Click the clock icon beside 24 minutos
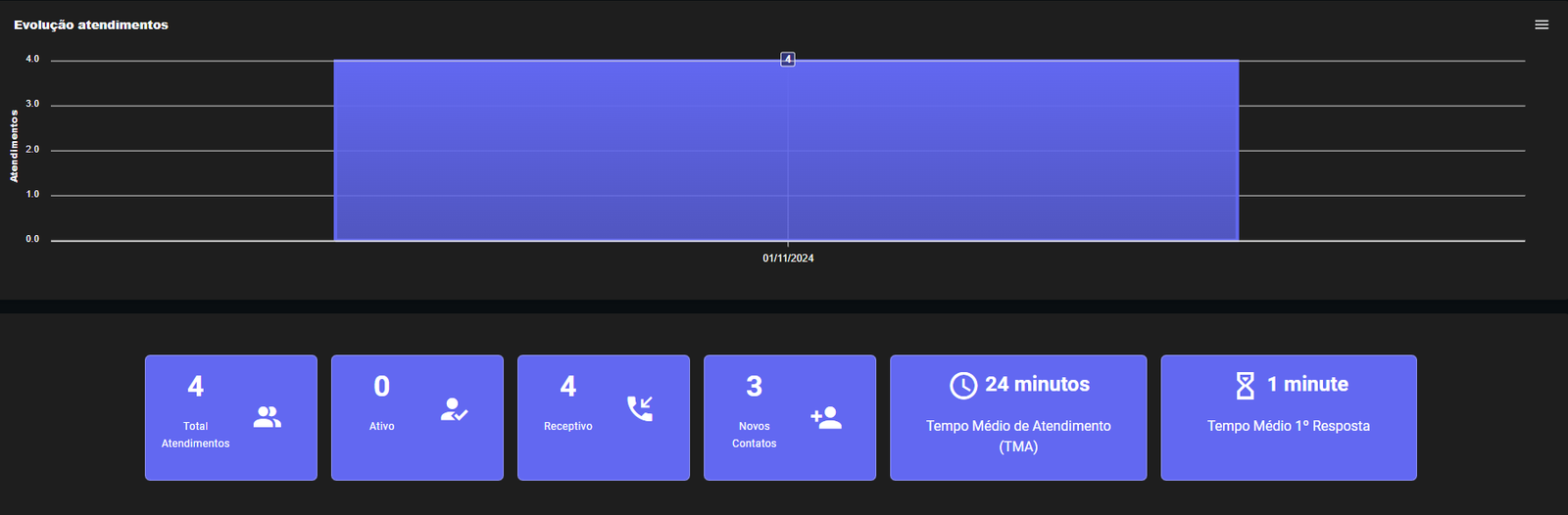 pyautogui.click(x=963, y=385)
